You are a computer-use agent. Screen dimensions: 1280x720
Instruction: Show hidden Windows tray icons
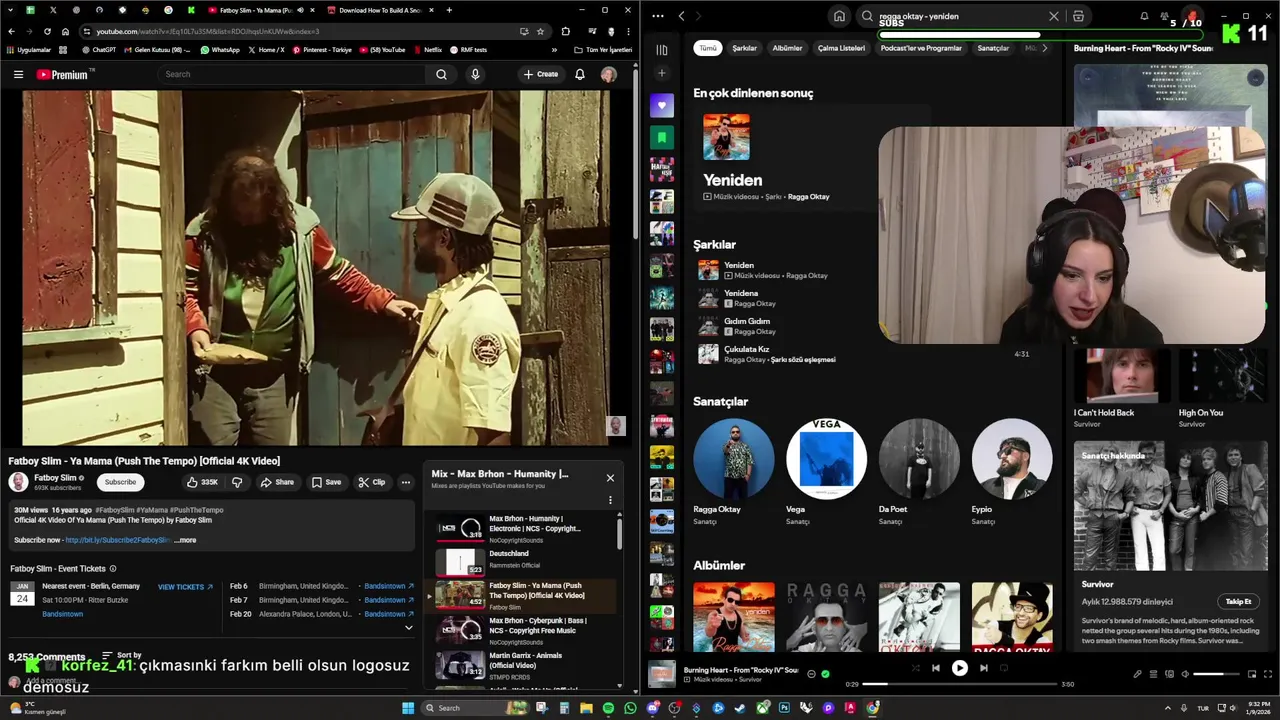tap(1166, 708)
